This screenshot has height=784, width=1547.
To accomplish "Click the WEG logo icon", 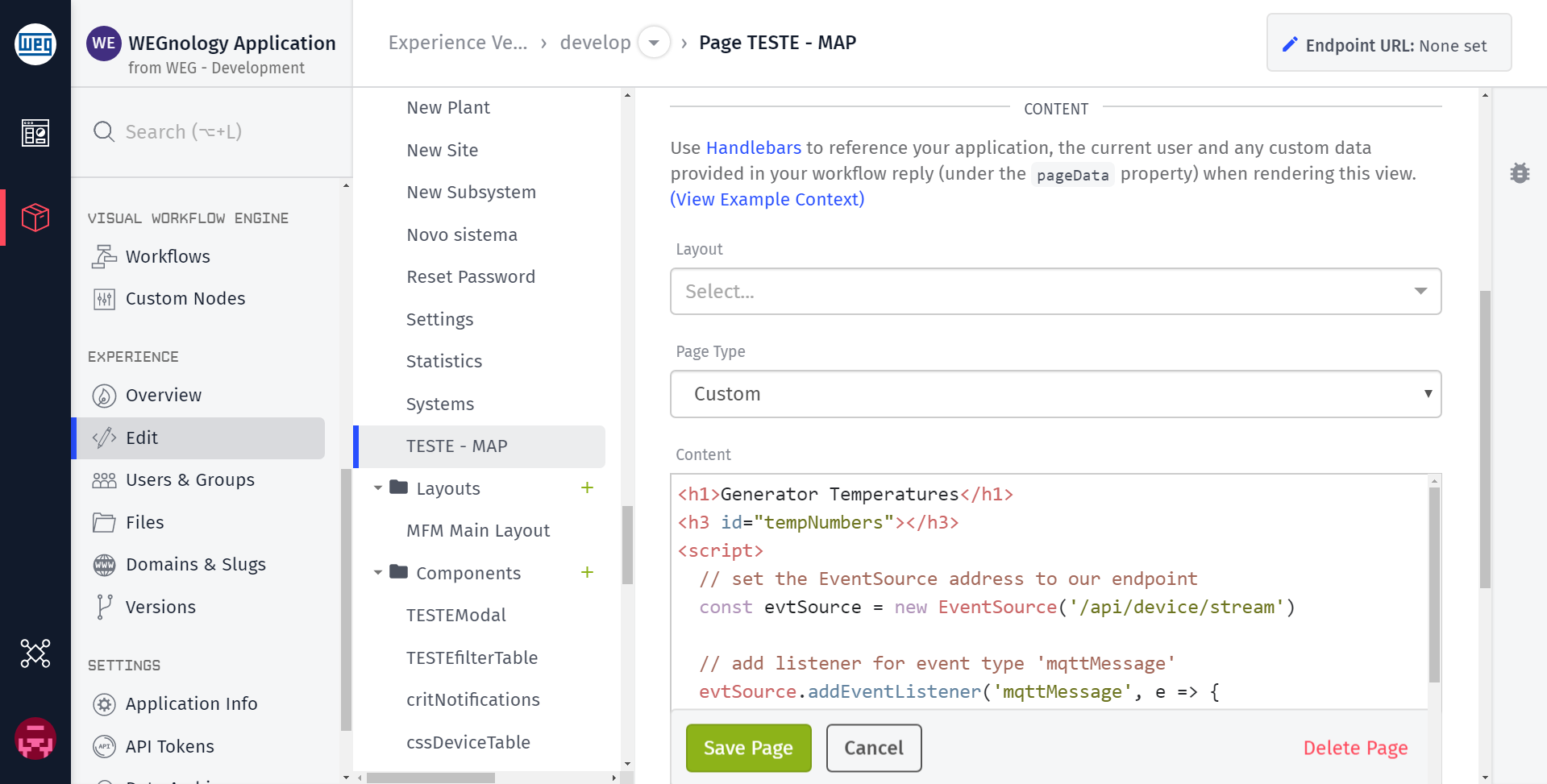I will point(35,44).
